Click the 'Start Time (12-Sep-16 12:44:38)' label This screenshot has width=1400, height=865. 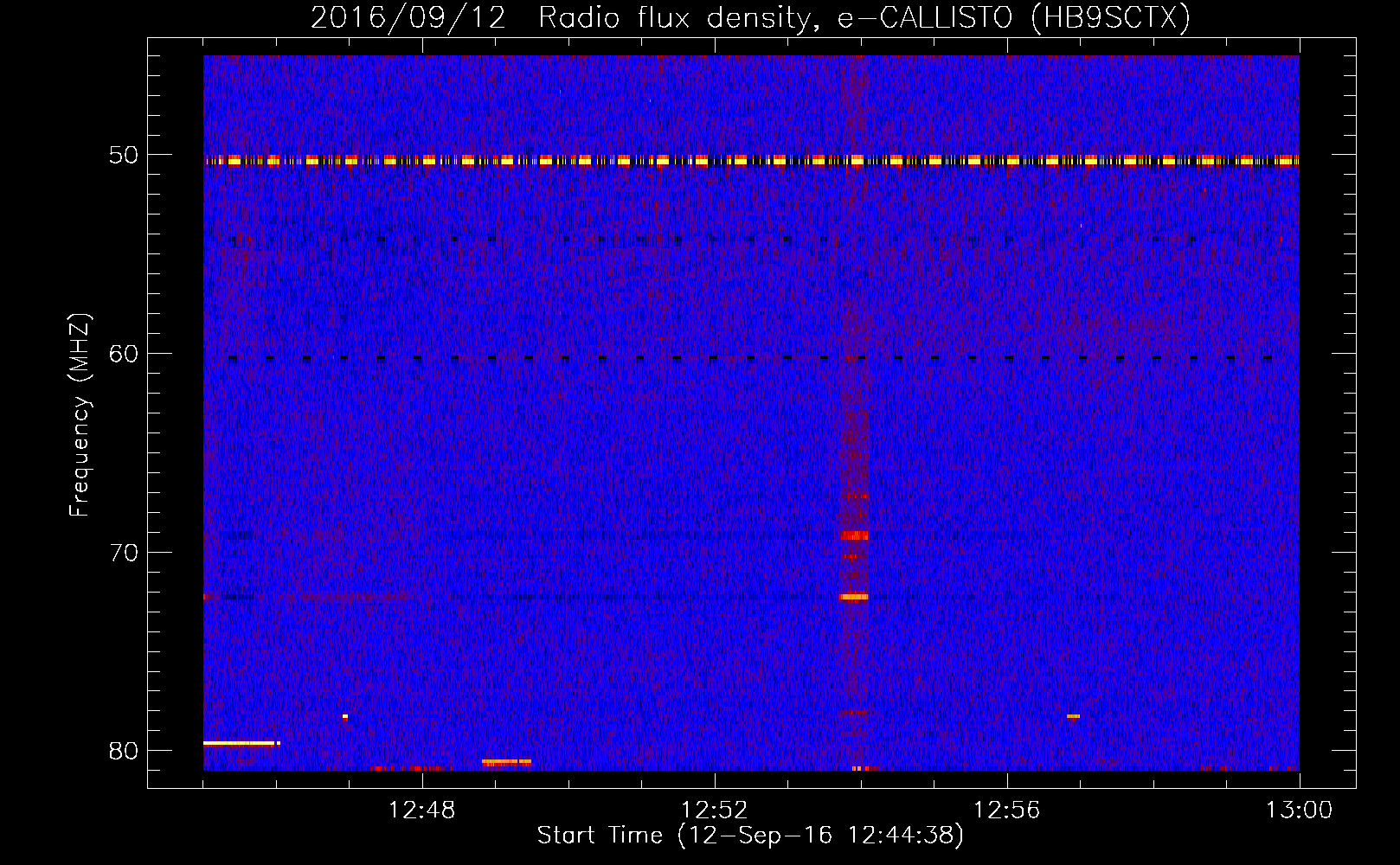click(750, 836)
